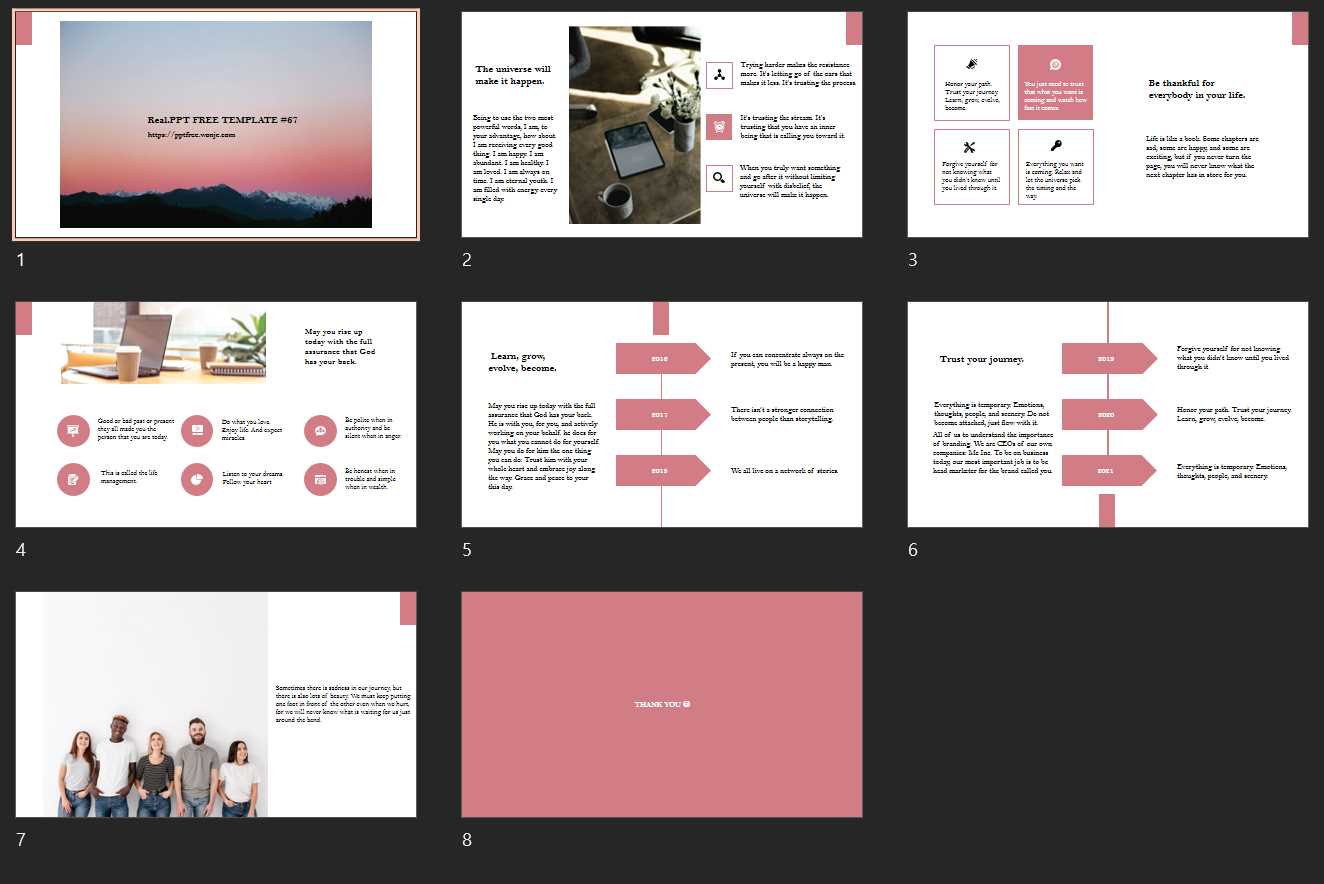
Task: Click 'Trying harder makes the resistance more' text
Action: click(x=798, y=73)
